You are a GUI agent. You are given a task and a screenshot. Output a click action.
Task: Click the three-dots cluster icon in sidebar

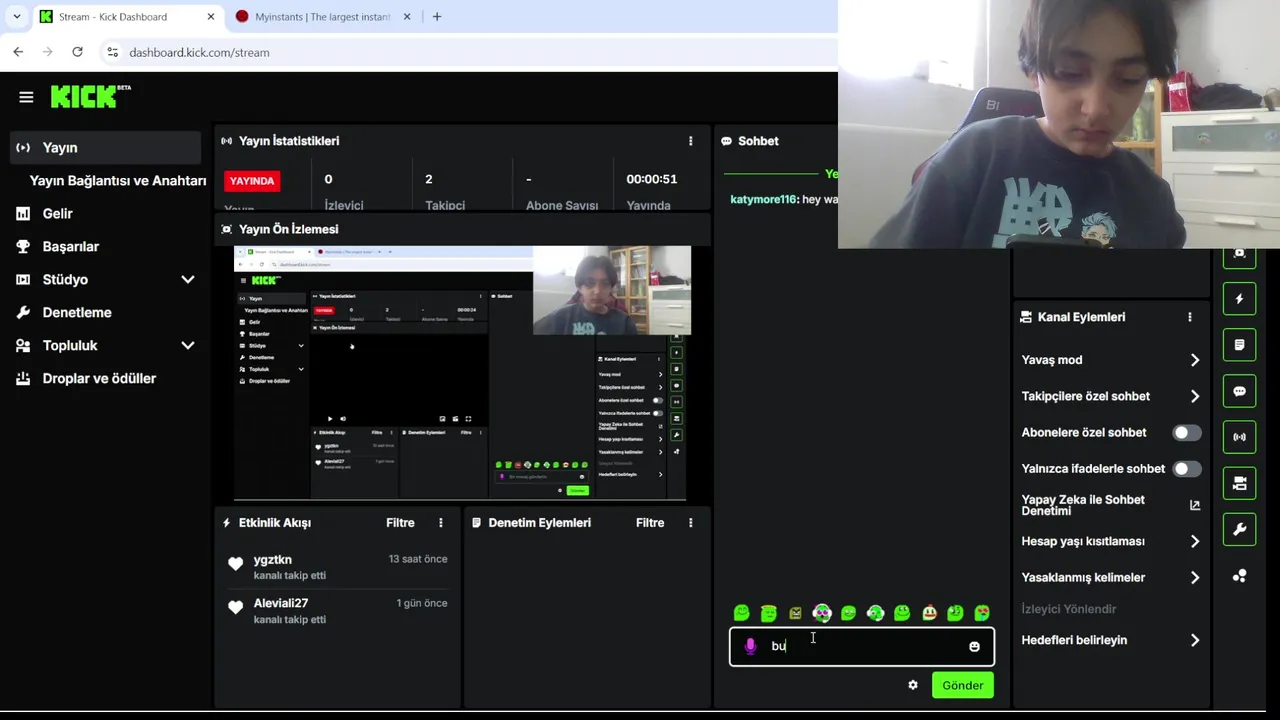(1239, 576)
